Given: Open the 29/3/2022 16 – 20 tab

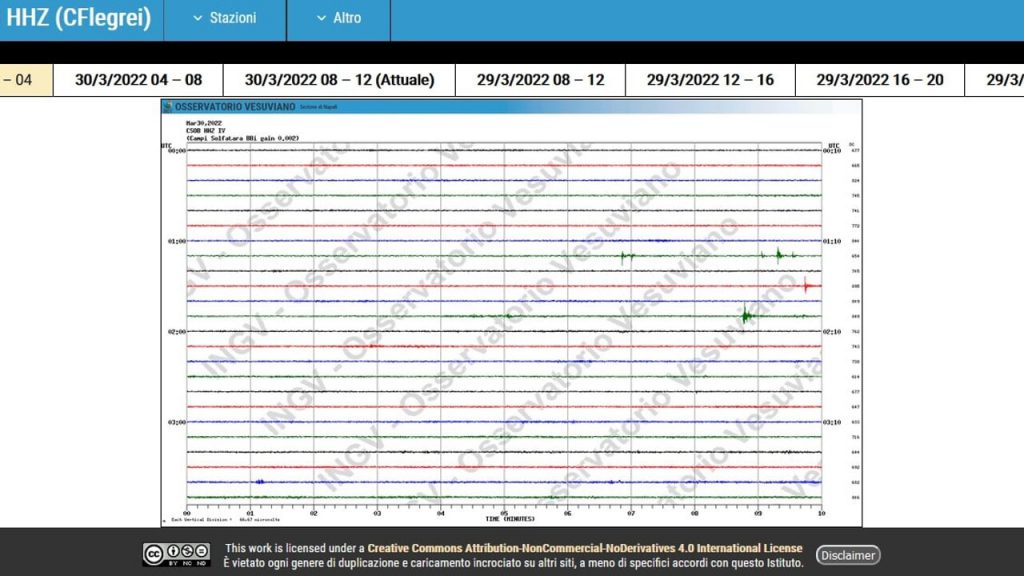Looking at the screenshot, I should (x=880, y=80).
